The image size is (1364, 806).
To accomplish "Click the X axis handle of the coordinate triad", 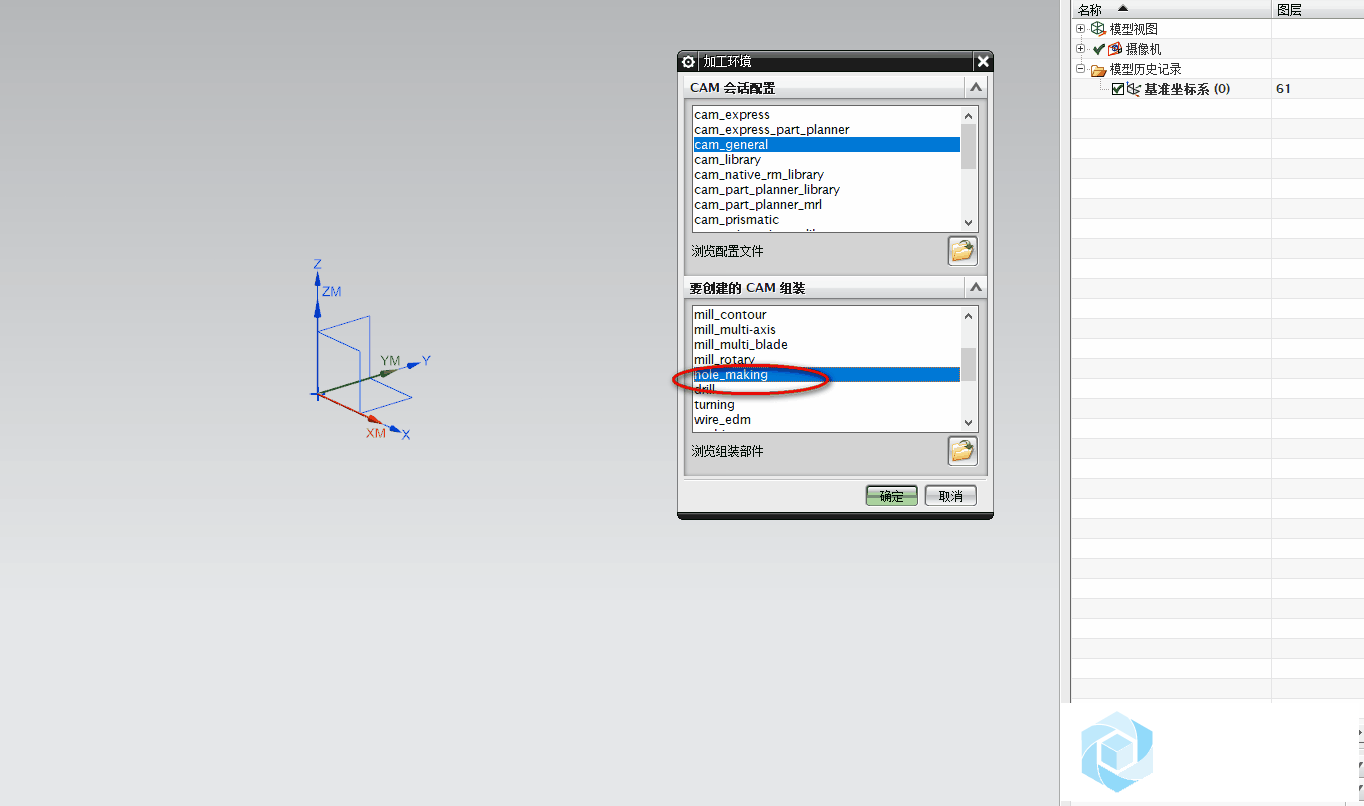I will coord(394,430).
